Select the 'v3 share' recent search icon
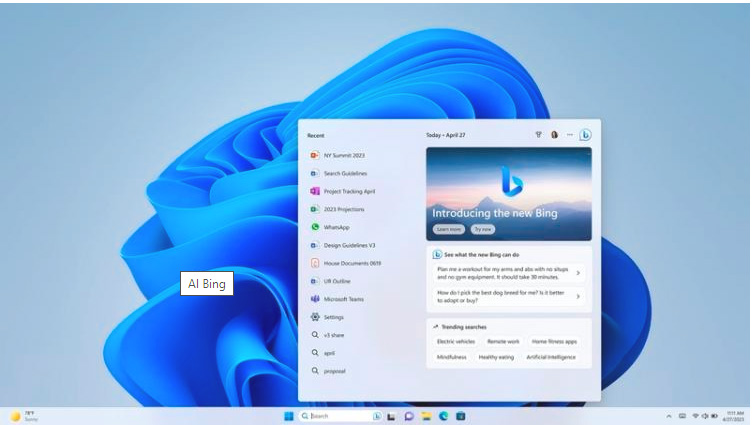 [x=315, y=335]
